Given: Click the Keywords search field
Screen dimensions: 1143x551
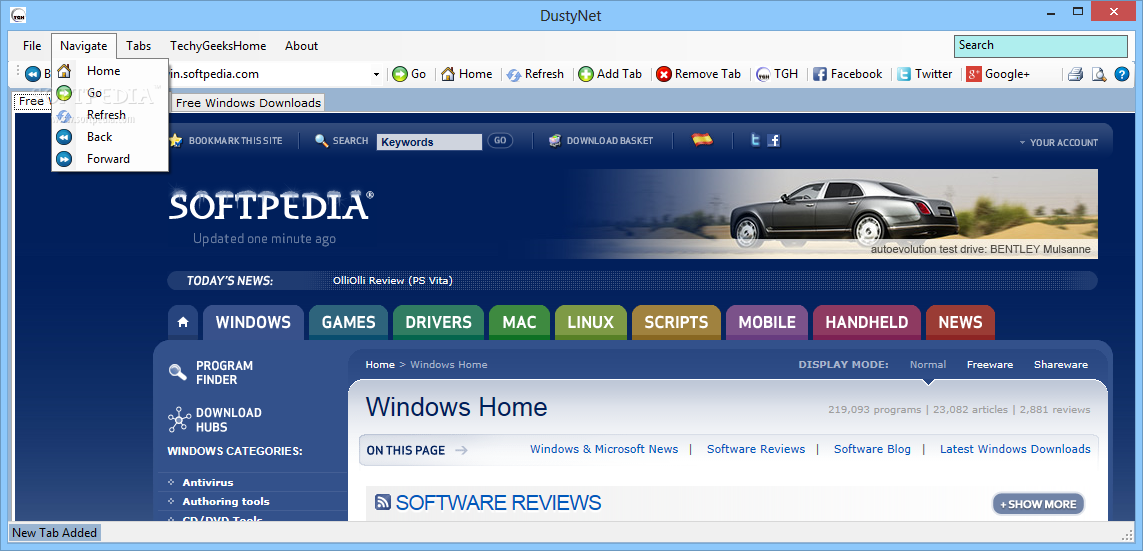Looking at the screenshot, I should pyautogui.click(x=429, y=142).
